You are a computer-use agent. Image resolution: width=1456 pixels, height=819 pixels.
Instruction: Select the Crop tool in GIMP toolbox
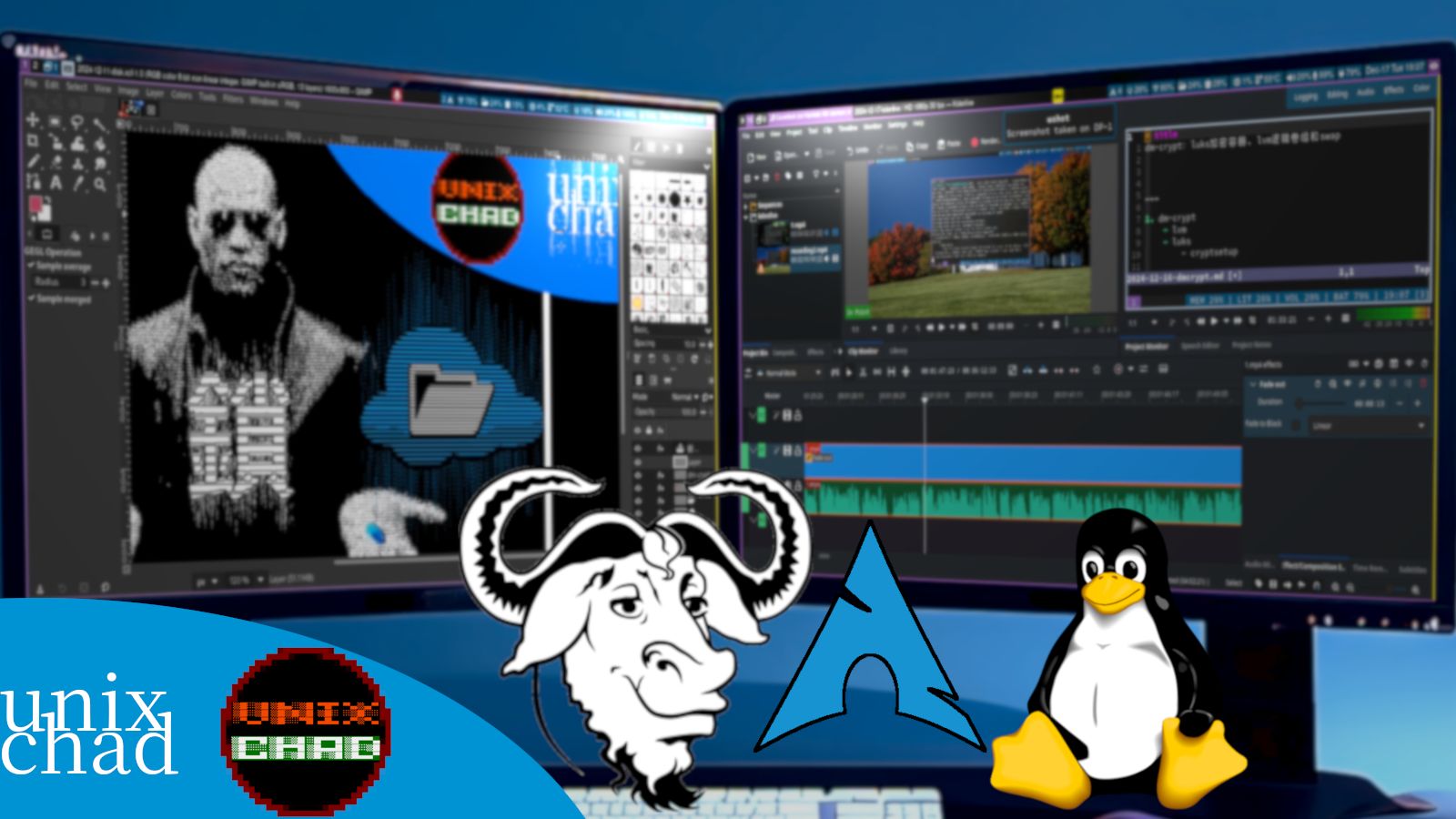(x=32, y=140)
